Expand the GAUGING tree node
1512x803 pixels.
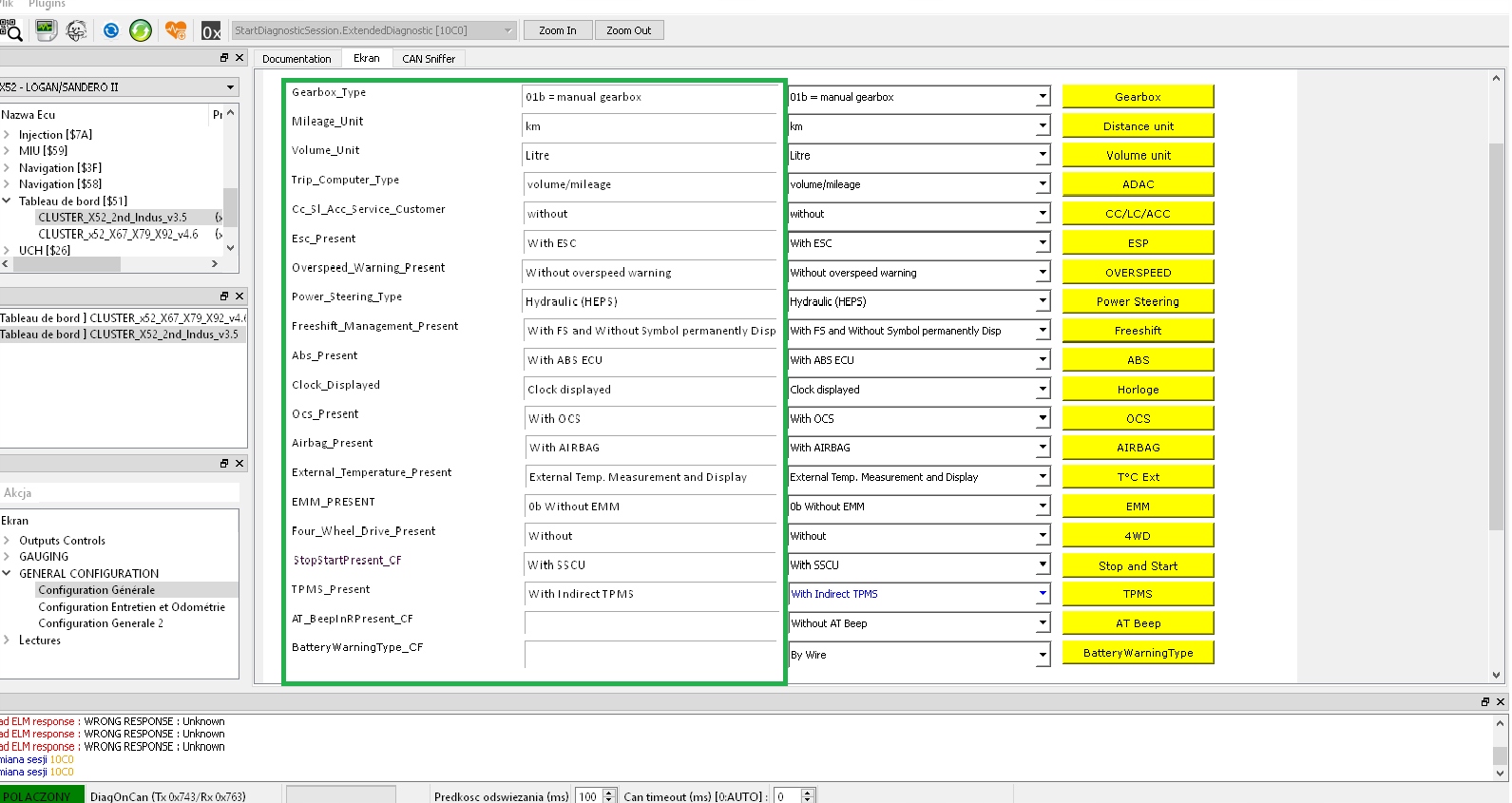click(x=7, y=557)
